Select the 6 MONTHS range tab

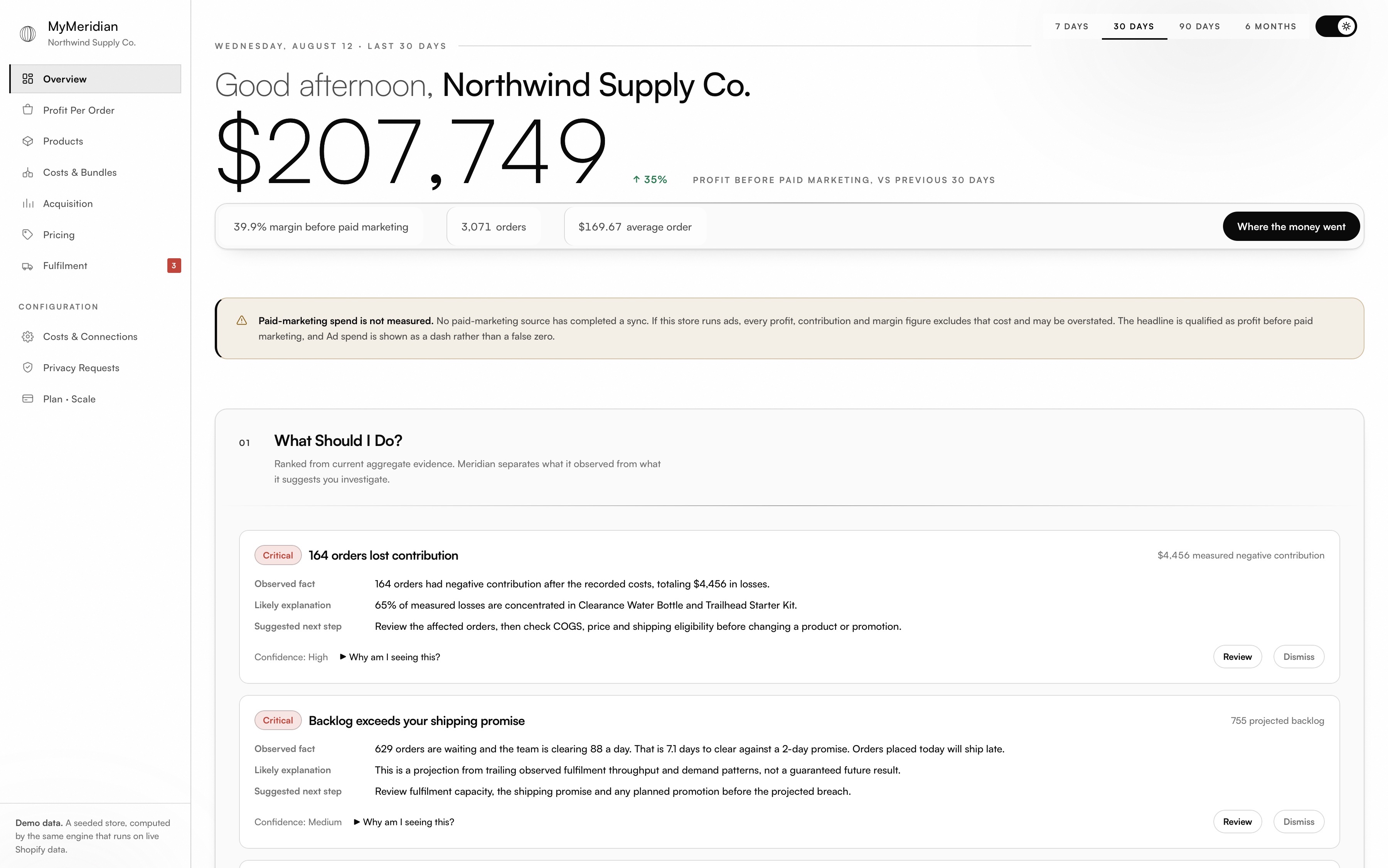pos(1270,27)
